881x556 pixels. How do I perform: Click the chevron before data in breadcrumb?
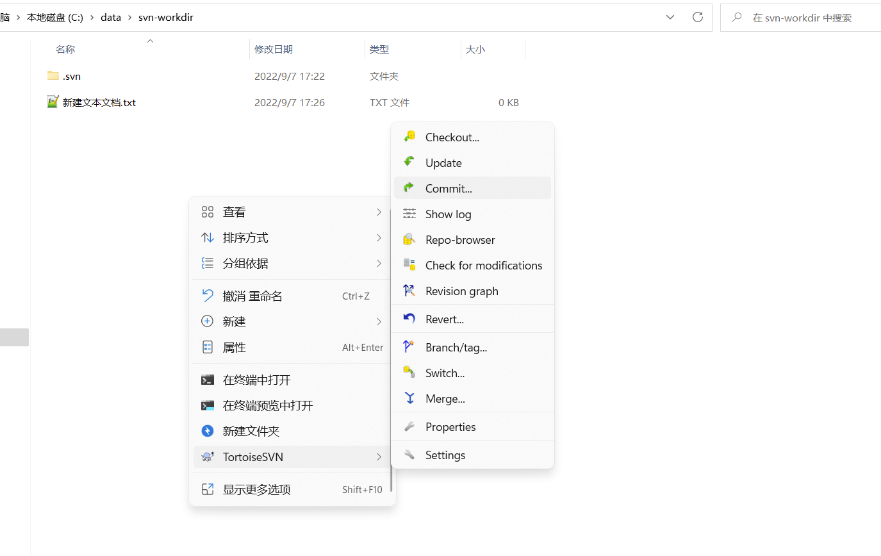92,17
